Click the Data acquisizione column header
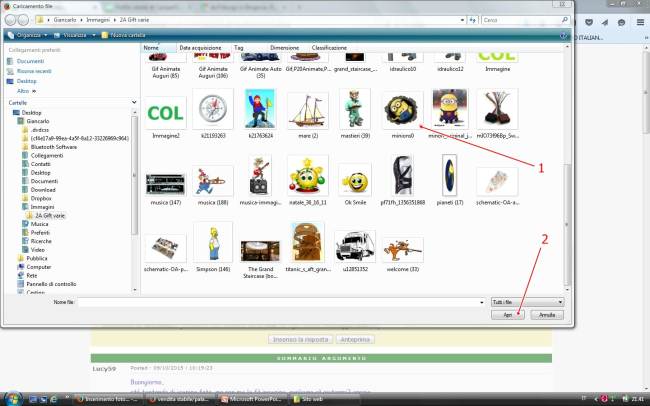The image size is (650, 406). pos(201,47)
